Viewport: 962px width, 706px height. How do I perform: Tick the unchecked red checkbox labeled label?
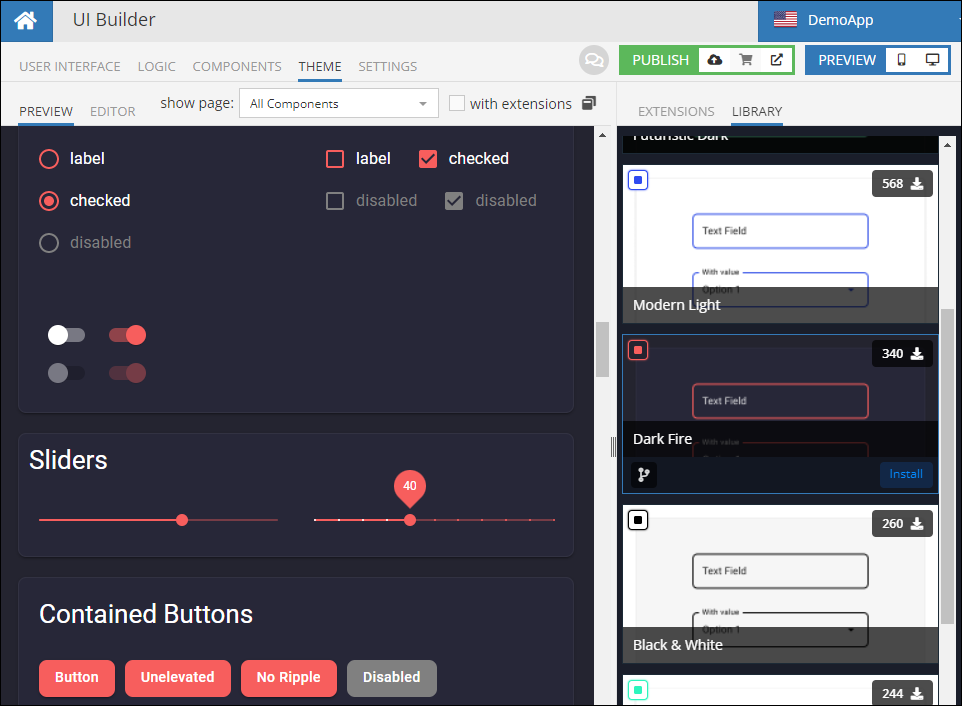point(335,159)
